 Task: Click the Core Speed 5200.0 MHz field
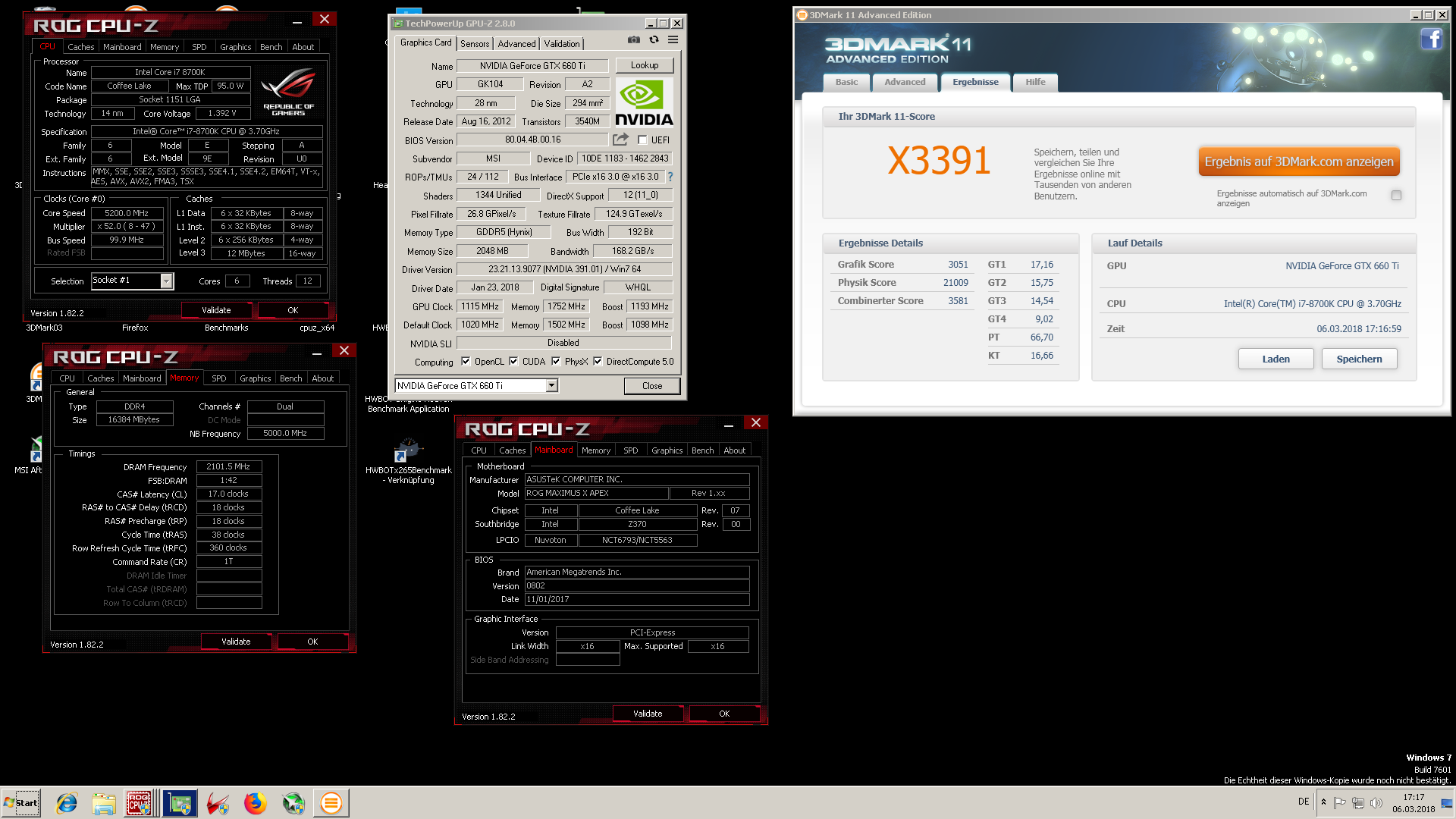tap(127, 214)
